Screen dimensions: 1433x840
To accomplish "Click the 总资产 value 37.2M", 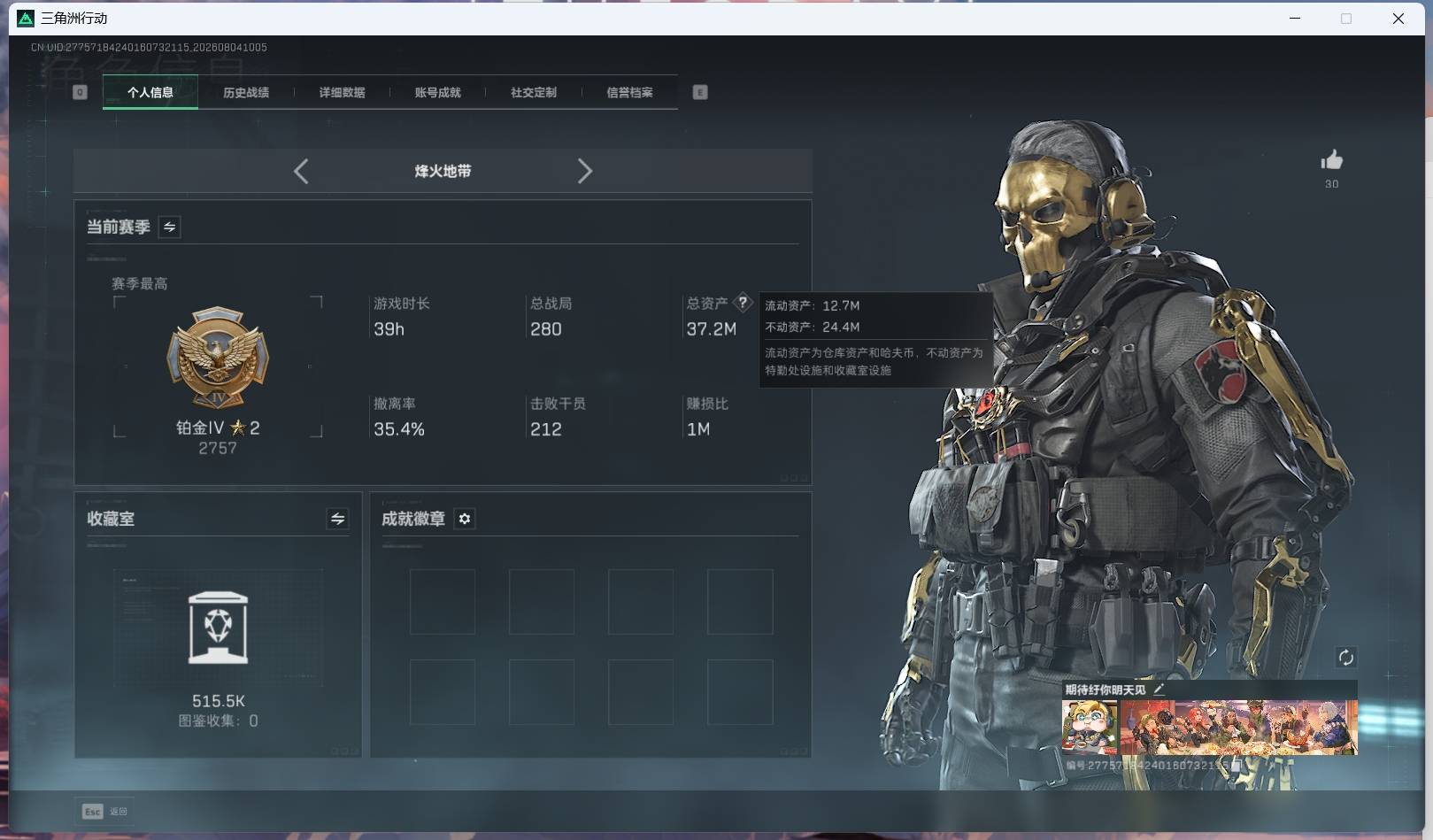I will click(x=712, y=329).
